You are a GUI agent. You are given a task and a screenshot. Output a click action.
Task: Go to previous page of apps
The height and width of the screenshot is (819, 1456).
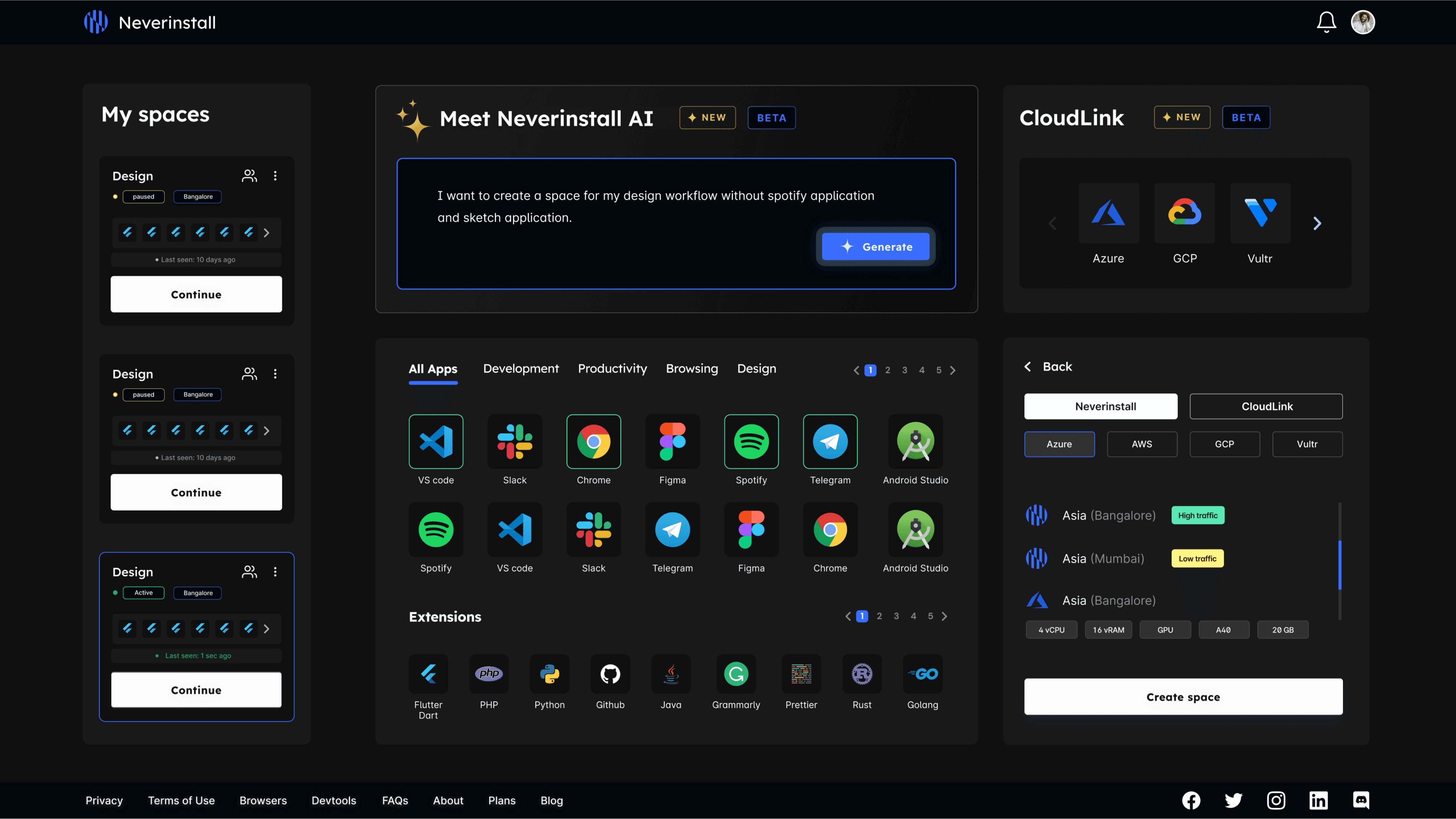tap(856, 371)
